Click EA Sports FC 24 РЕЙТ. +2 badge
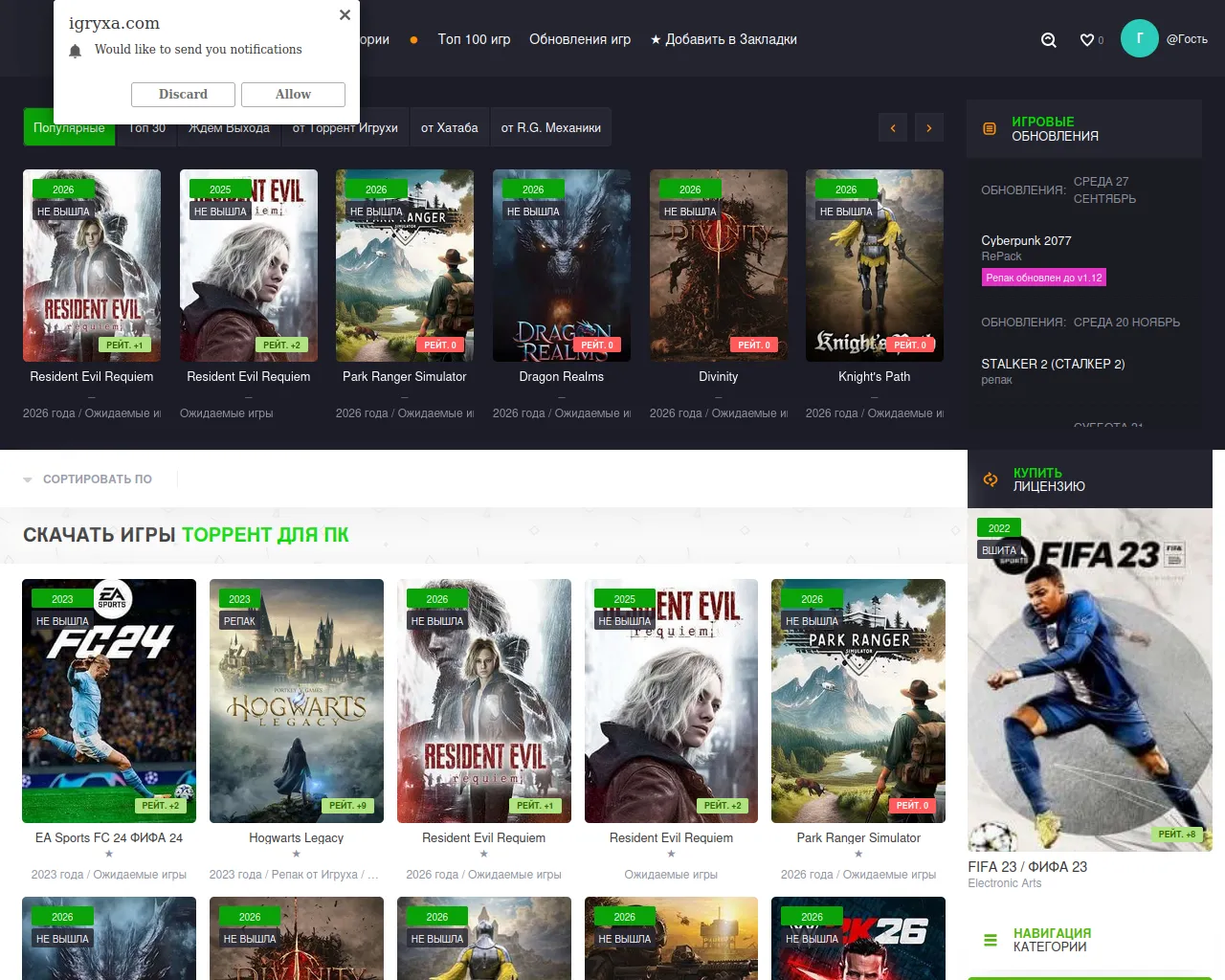The image size is (1225, 980). click(x=161, y=806)
